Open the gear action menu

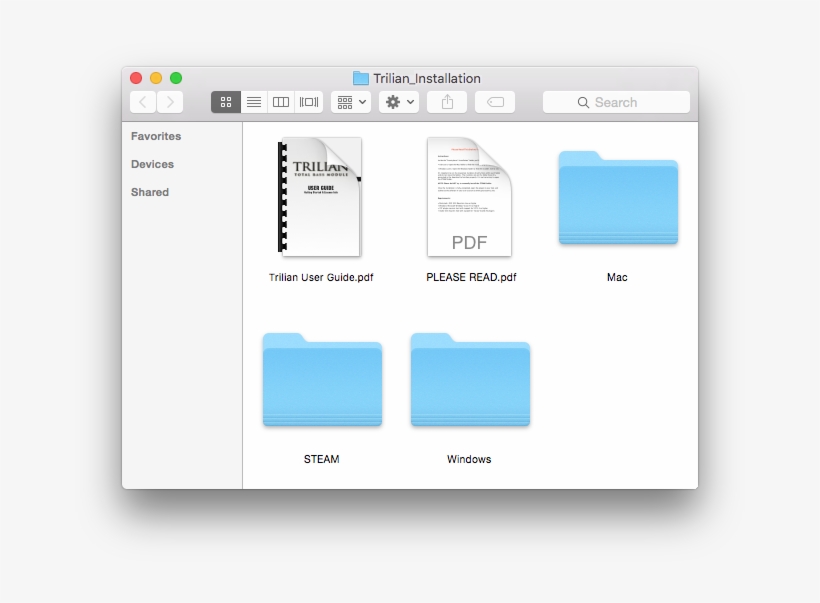399,102
